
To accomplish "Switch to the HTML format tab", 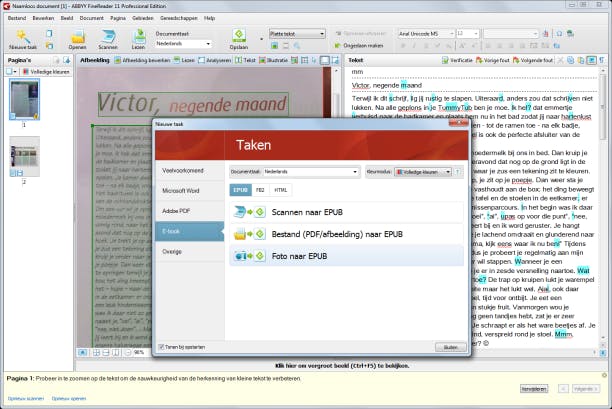I will [280, 190].
